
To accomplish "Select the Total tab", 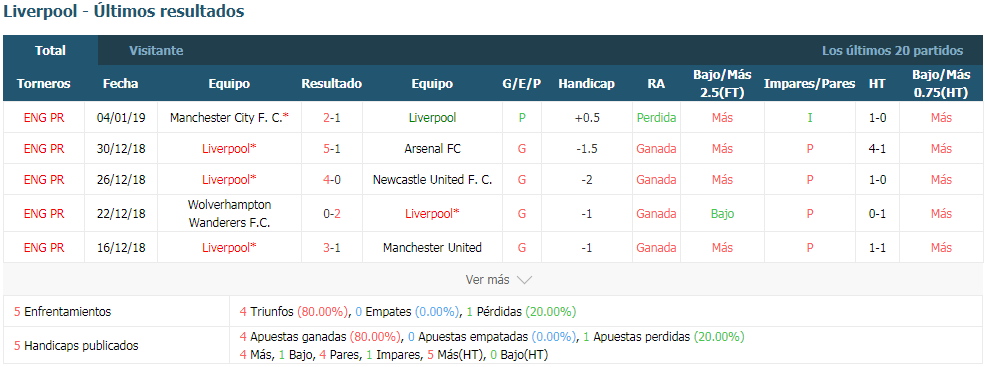I will point(50,51).
